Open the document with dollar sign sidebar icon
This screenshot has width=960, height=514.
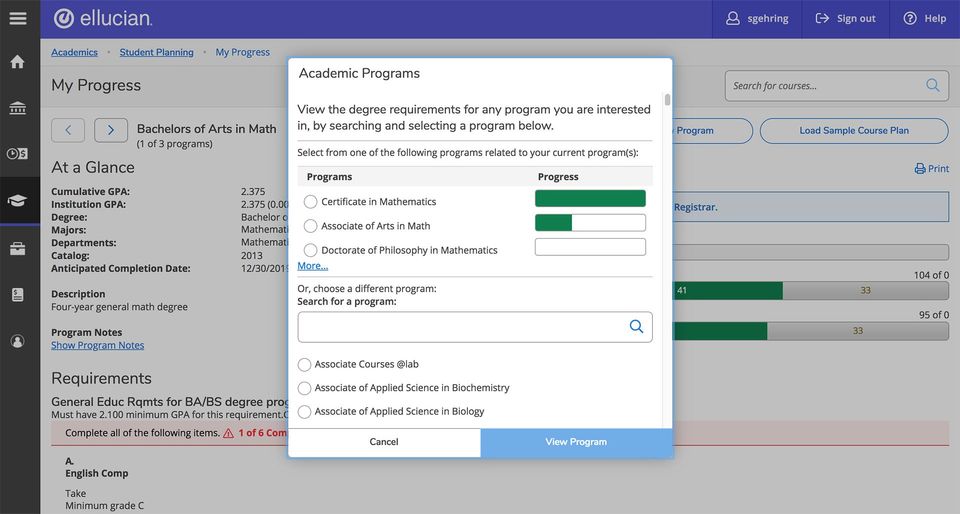click(x=18, y=294)
